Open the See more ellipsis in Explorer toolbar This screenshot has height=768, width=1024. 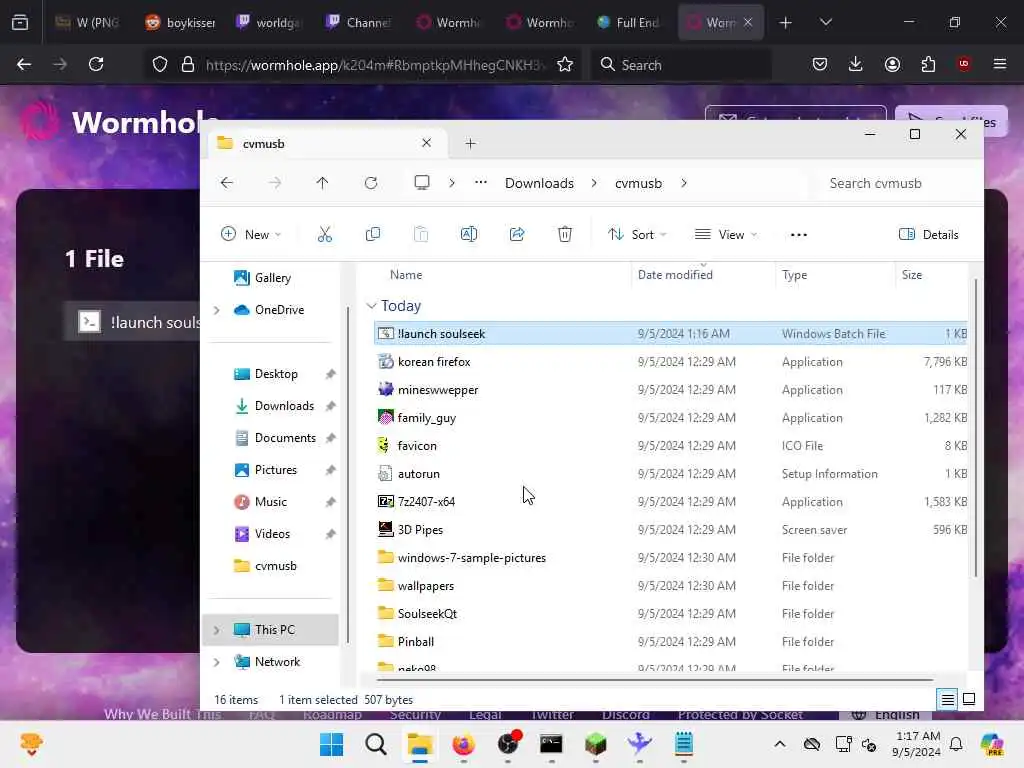pos(799,234)
